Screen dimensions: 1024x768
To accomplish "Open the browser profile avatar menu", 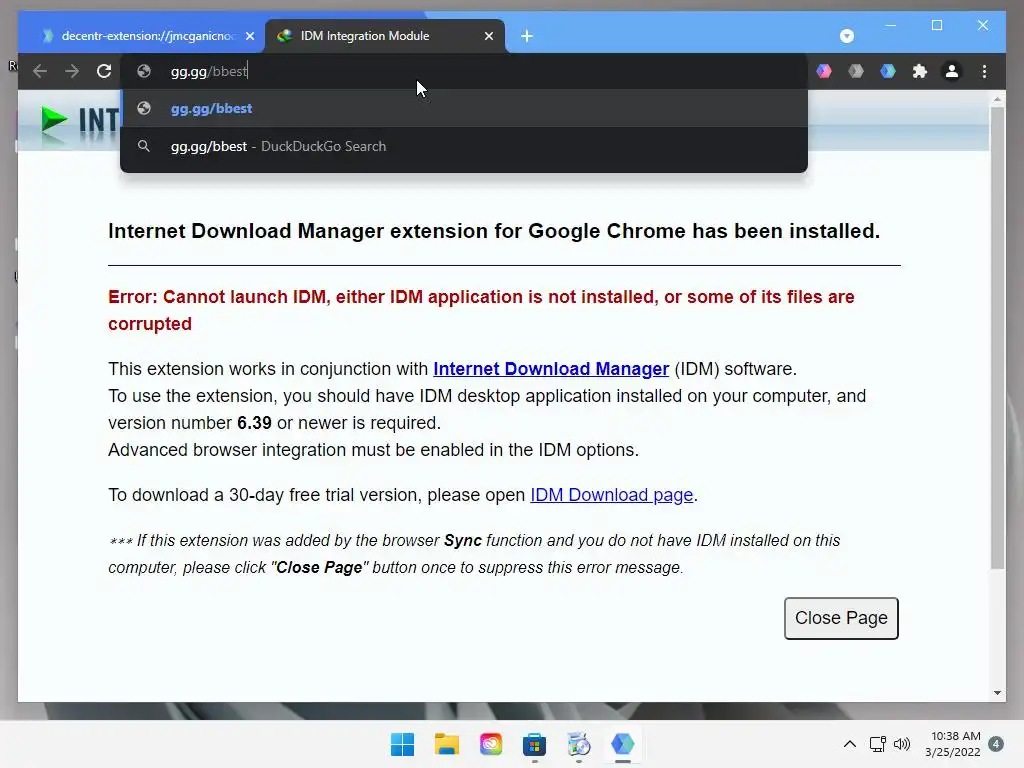I will pyautogui.click(x=952, y=71).
